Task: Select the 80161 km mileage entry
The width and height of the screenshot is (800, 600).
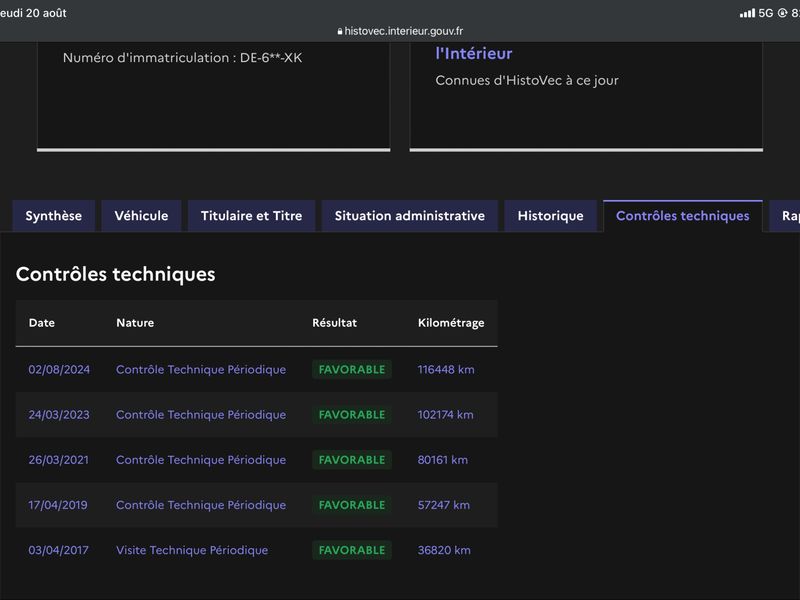Action: pos(442,460)
